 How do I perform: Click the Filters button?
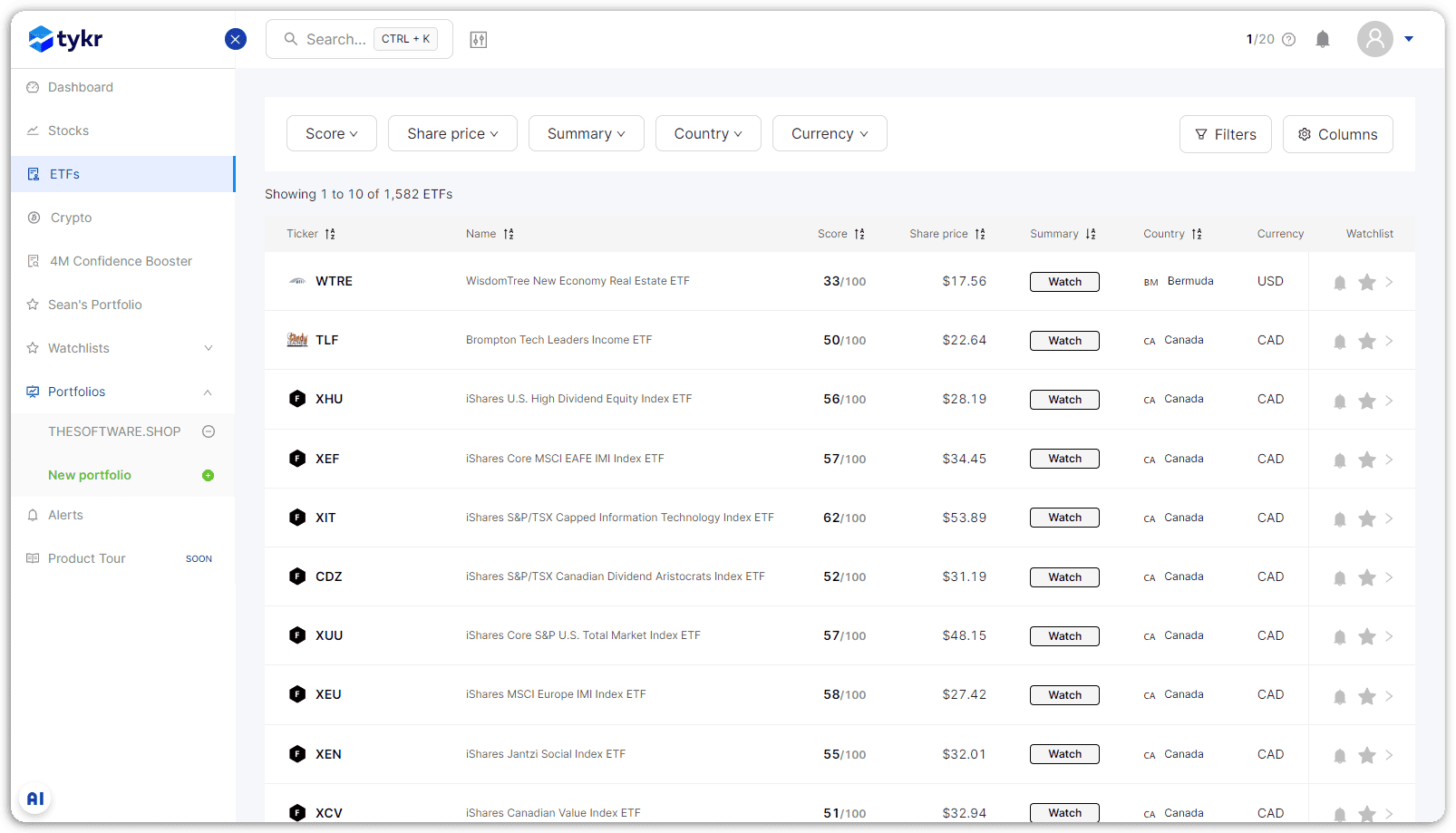coord(1226,134)
